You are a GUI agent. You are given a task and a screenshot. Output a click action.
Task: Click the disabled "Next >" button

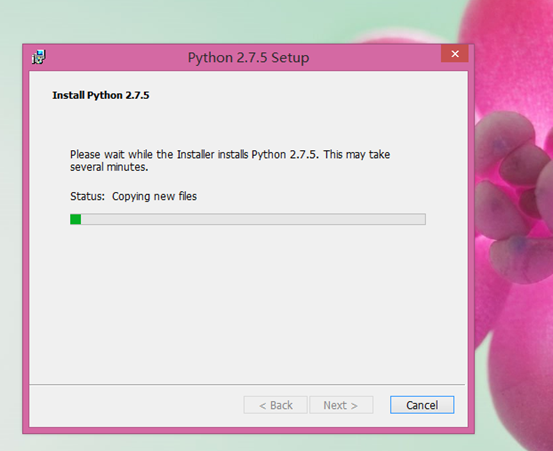click(341, 405)
